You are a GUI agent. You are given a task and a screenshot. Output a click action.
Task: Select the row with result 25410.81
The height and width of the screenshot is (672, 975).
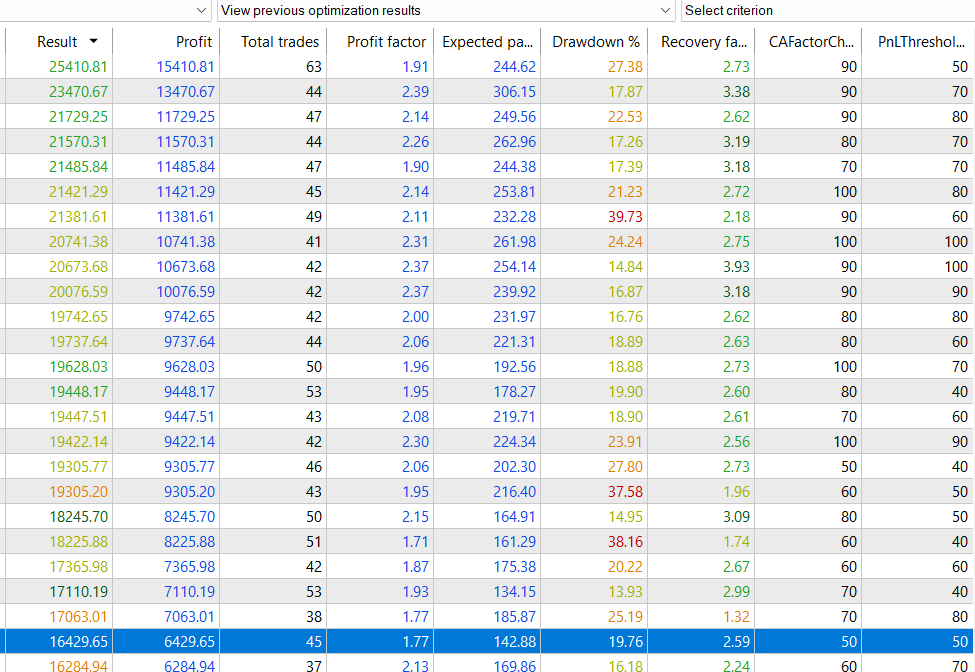coord(78,67)
